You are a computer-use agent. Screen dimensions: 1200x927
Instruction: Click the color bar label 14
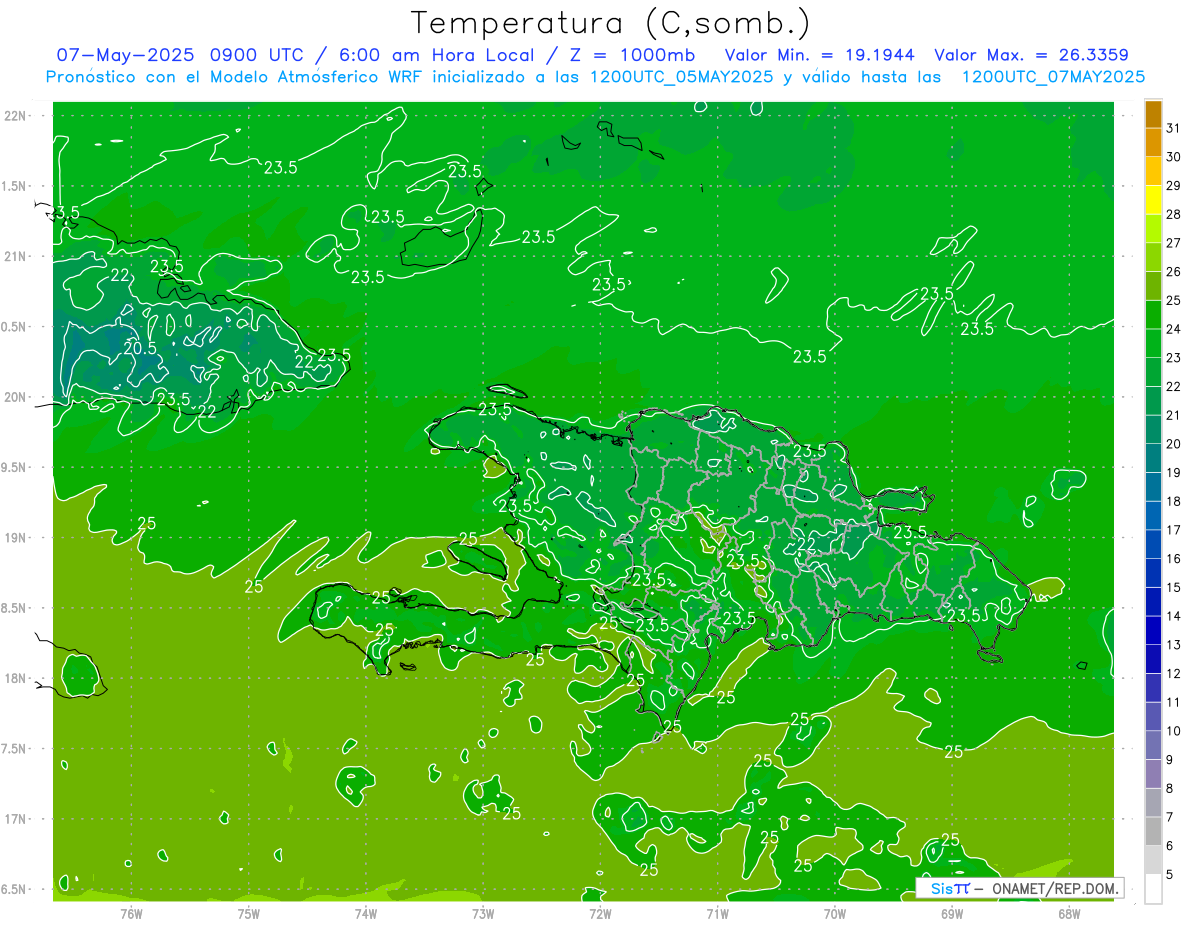(1174, 615)
